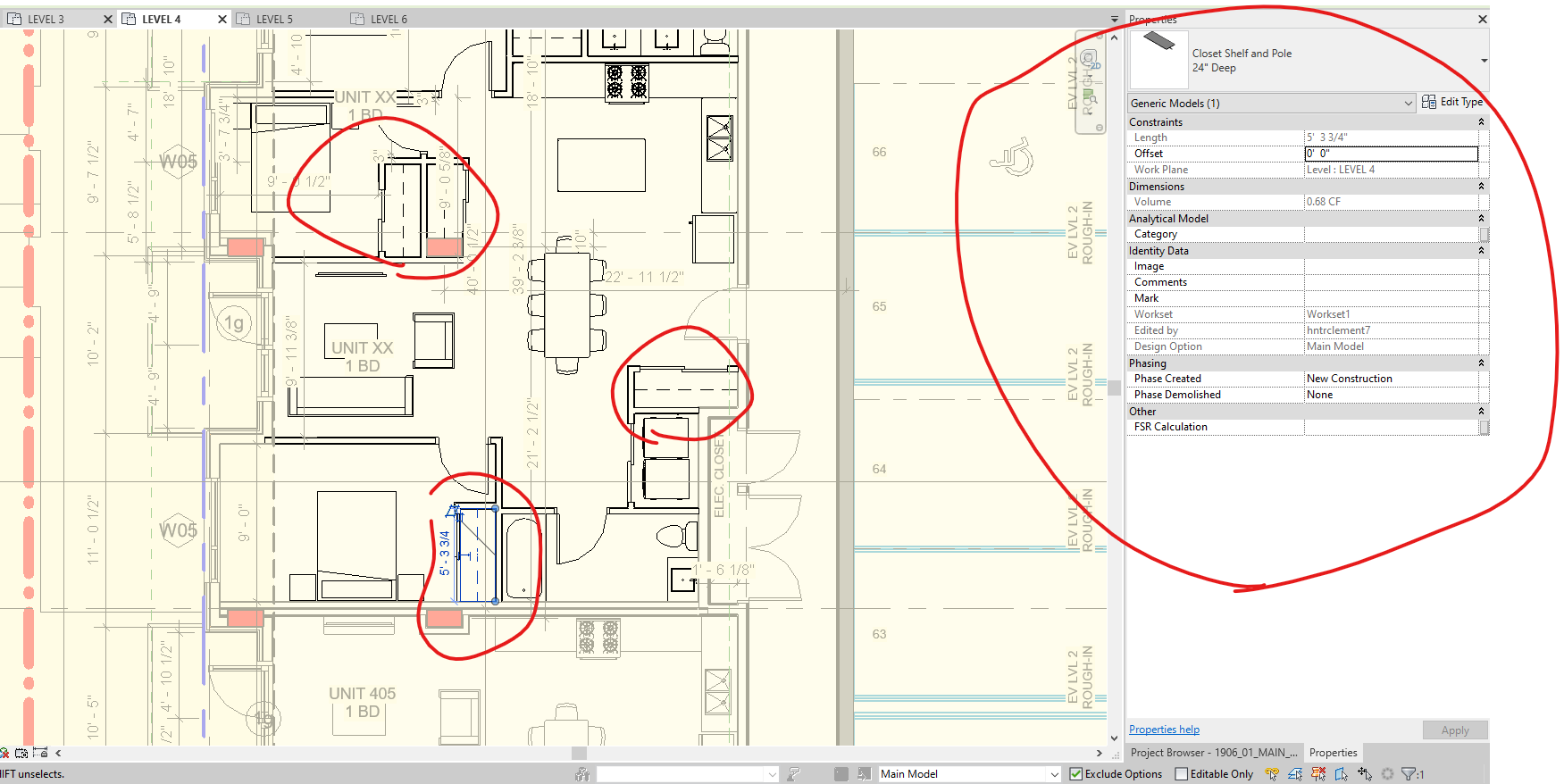
Task: Click the Offset value input field
Action: (x=1391, y=154)
